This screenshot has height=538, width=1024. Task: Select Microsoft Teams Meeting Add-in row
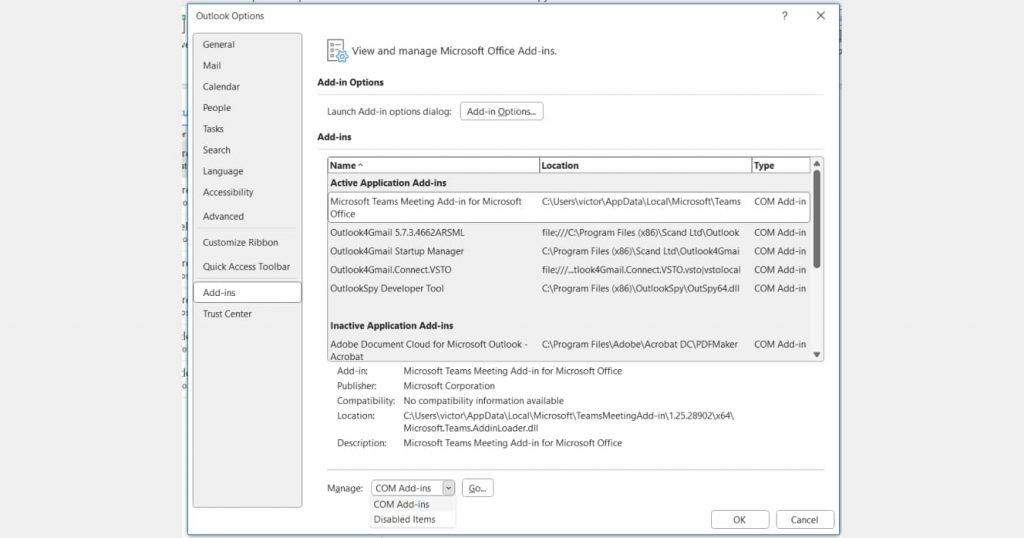568,208
